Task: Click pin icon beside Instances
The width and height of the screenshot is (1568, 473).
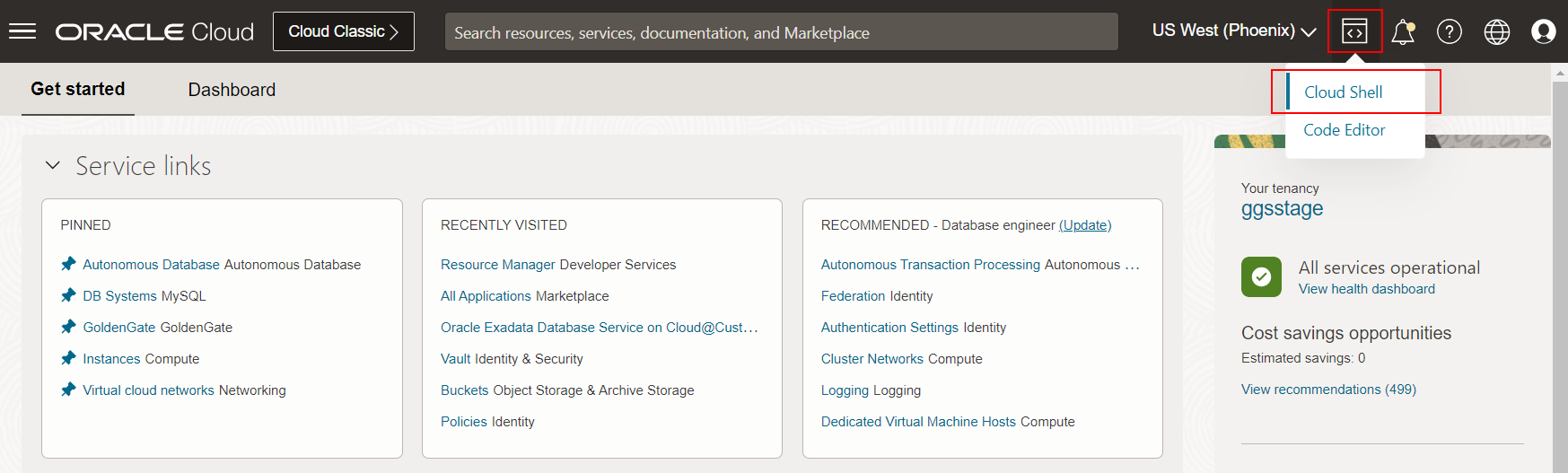Action: point(68,358)
